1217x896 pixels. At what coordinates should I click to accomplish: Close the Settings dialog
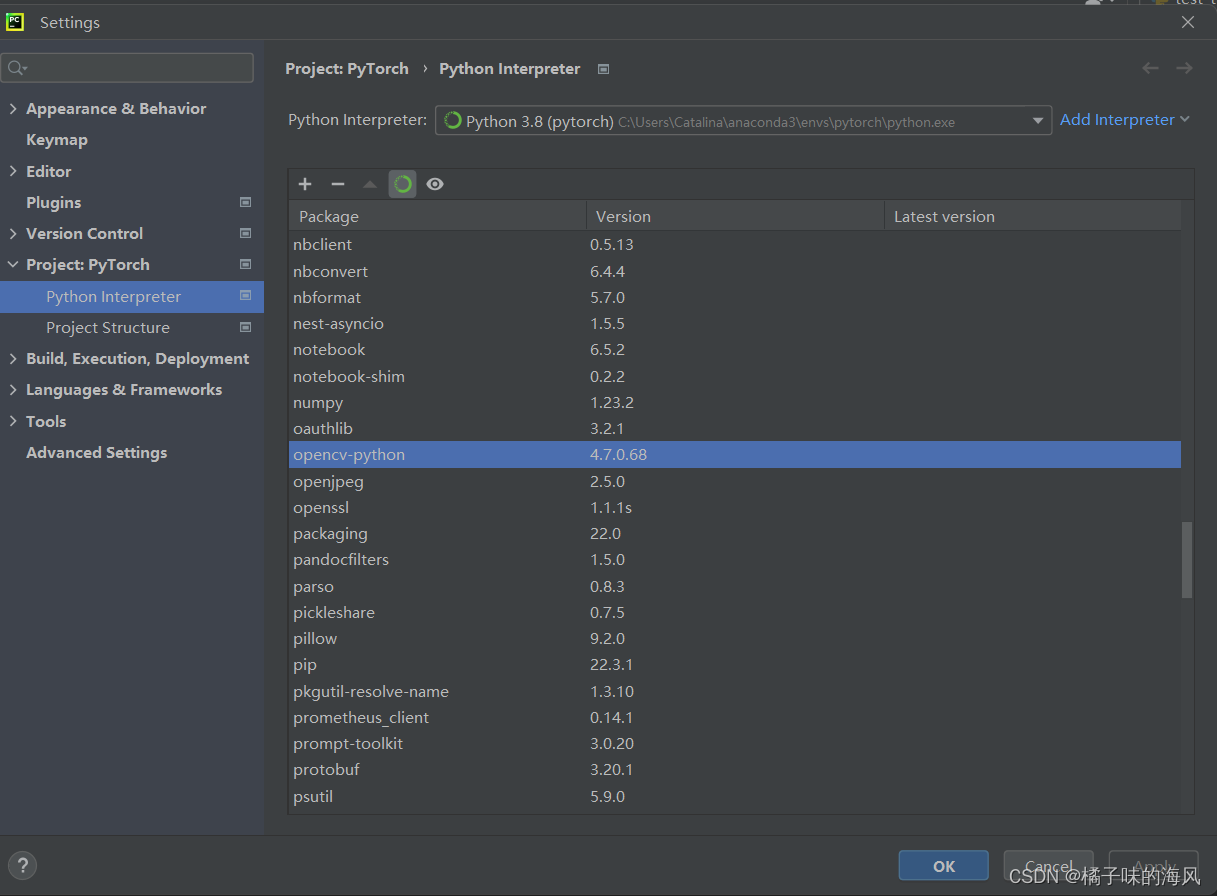(x=1188, y=22)
